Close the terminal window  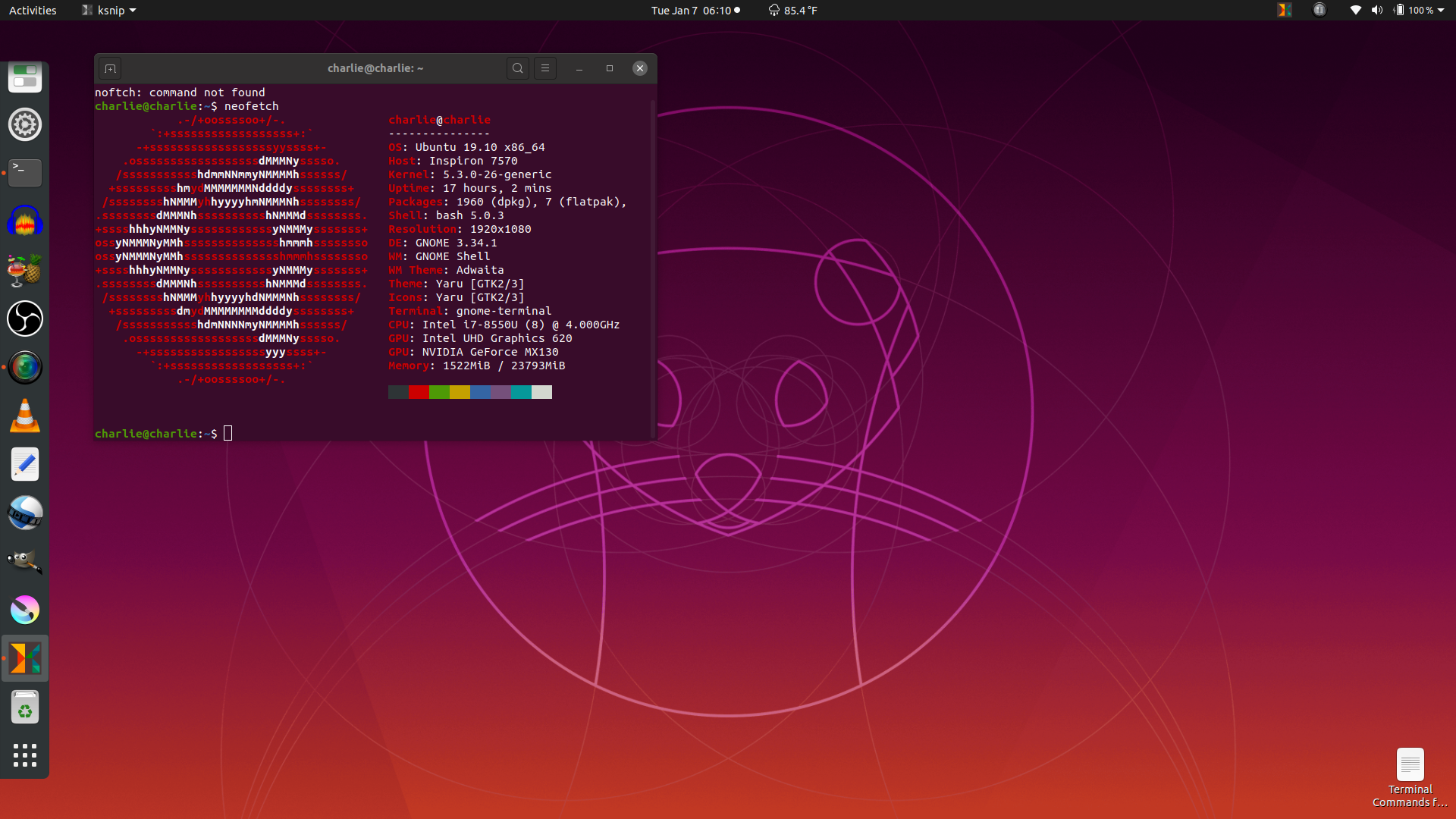point(640,68)
